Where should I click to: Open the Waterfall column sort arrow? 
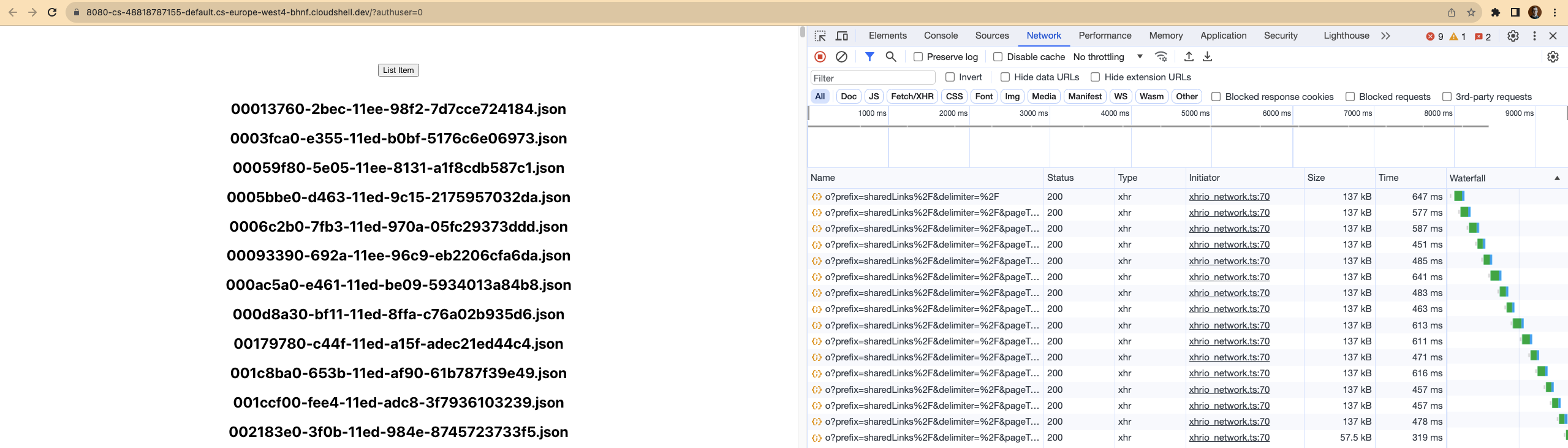(x=1556, y=178)
